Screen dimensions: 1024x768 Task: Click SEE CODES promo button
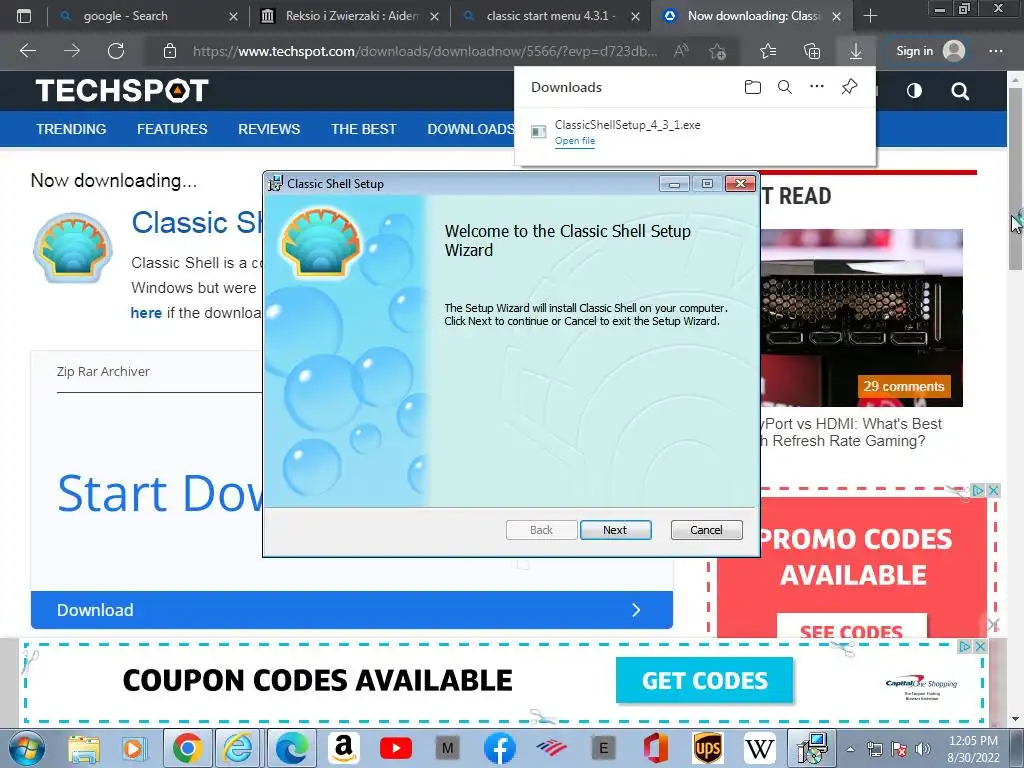tap(852, 627)
